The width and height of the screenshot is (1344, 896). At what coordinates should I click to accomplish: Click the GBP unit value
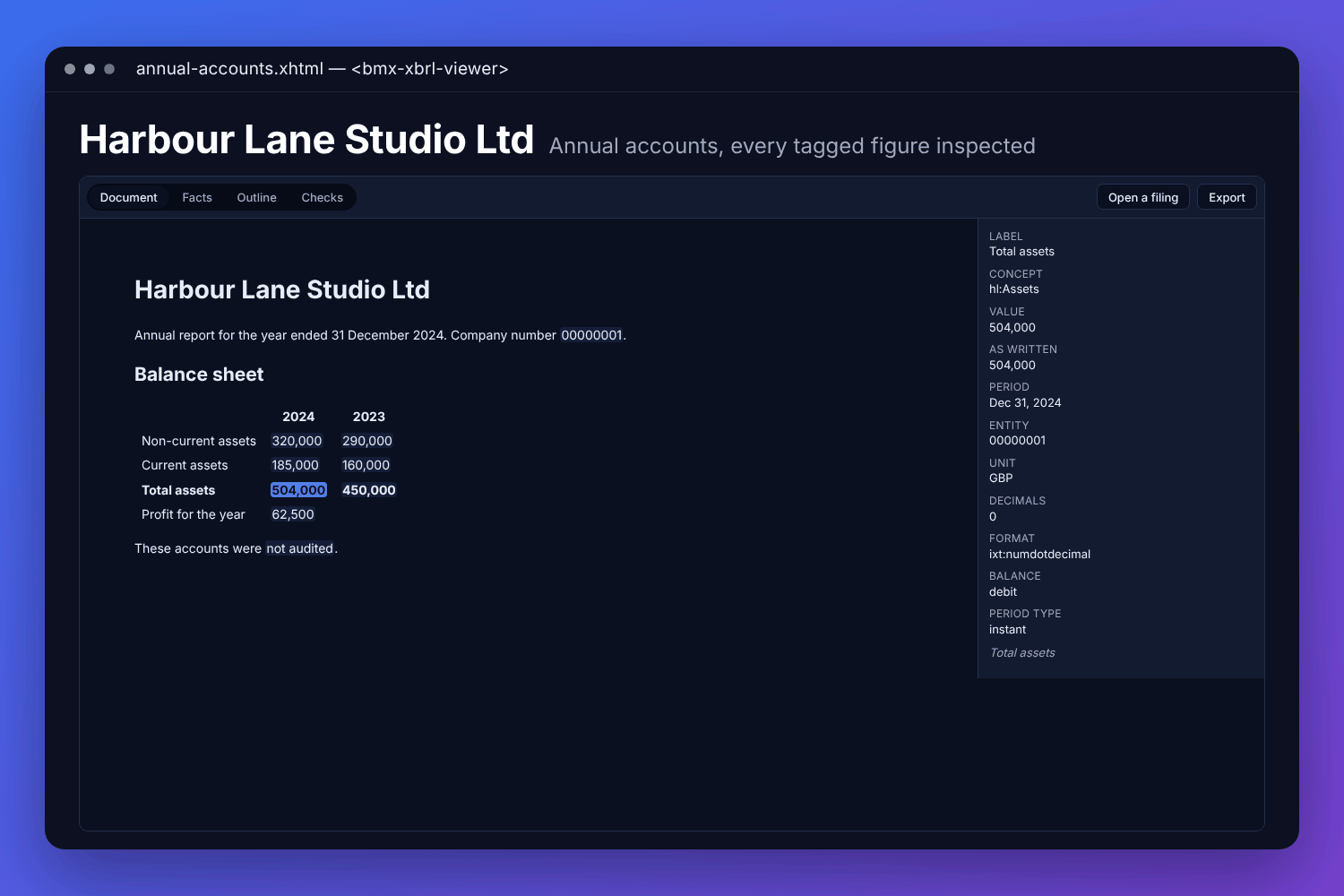1001,478
